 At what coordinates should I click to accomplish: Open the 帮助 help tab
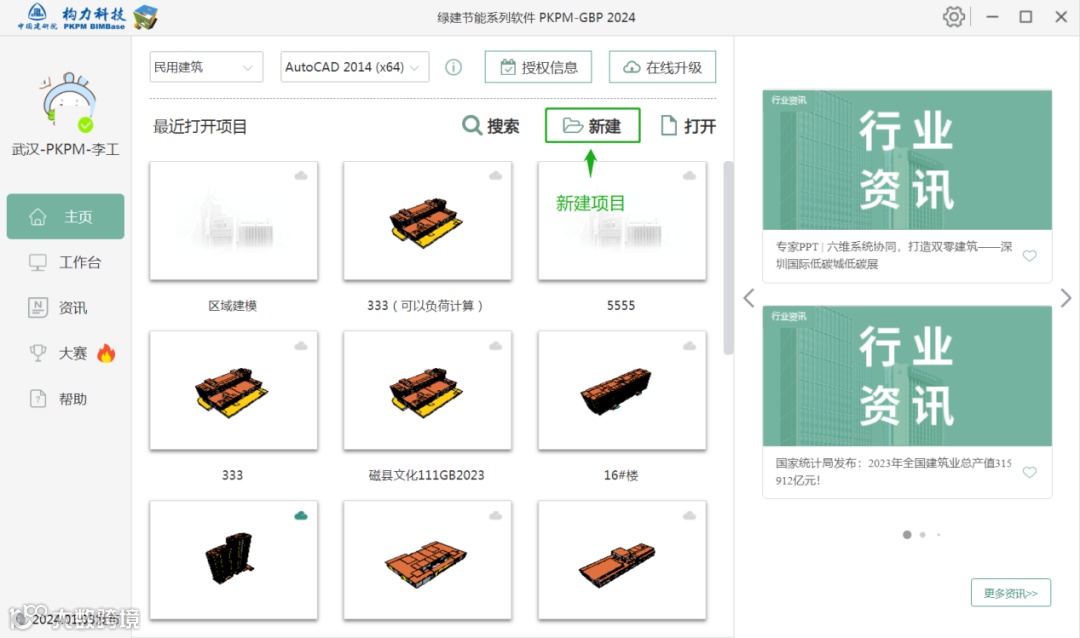(65, 398)
